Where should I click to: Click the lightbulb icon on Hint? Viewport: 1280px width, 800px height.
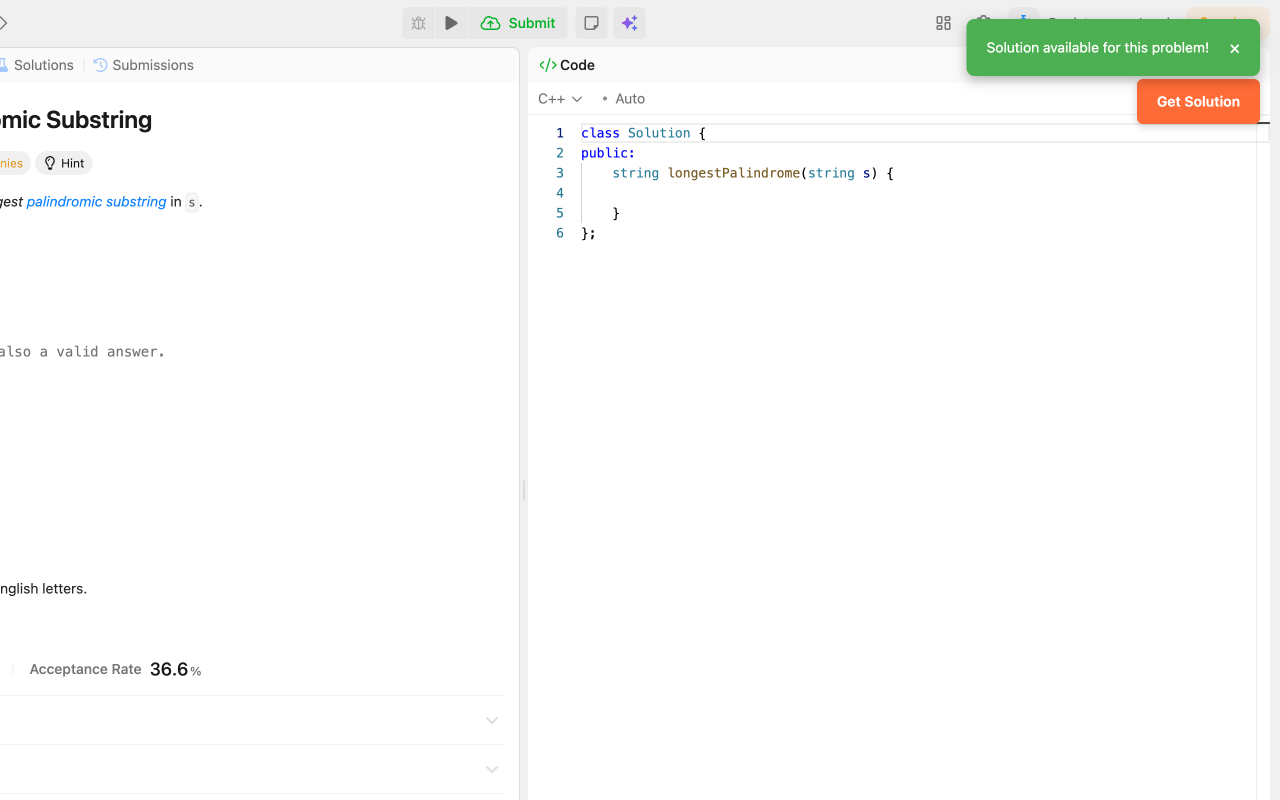tap(49, 163)
